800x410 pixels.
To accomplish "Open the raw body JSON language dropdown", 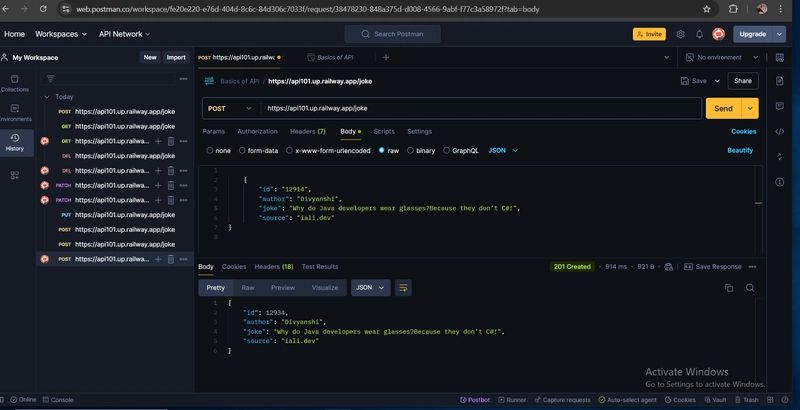I will (x=503, y=151).
